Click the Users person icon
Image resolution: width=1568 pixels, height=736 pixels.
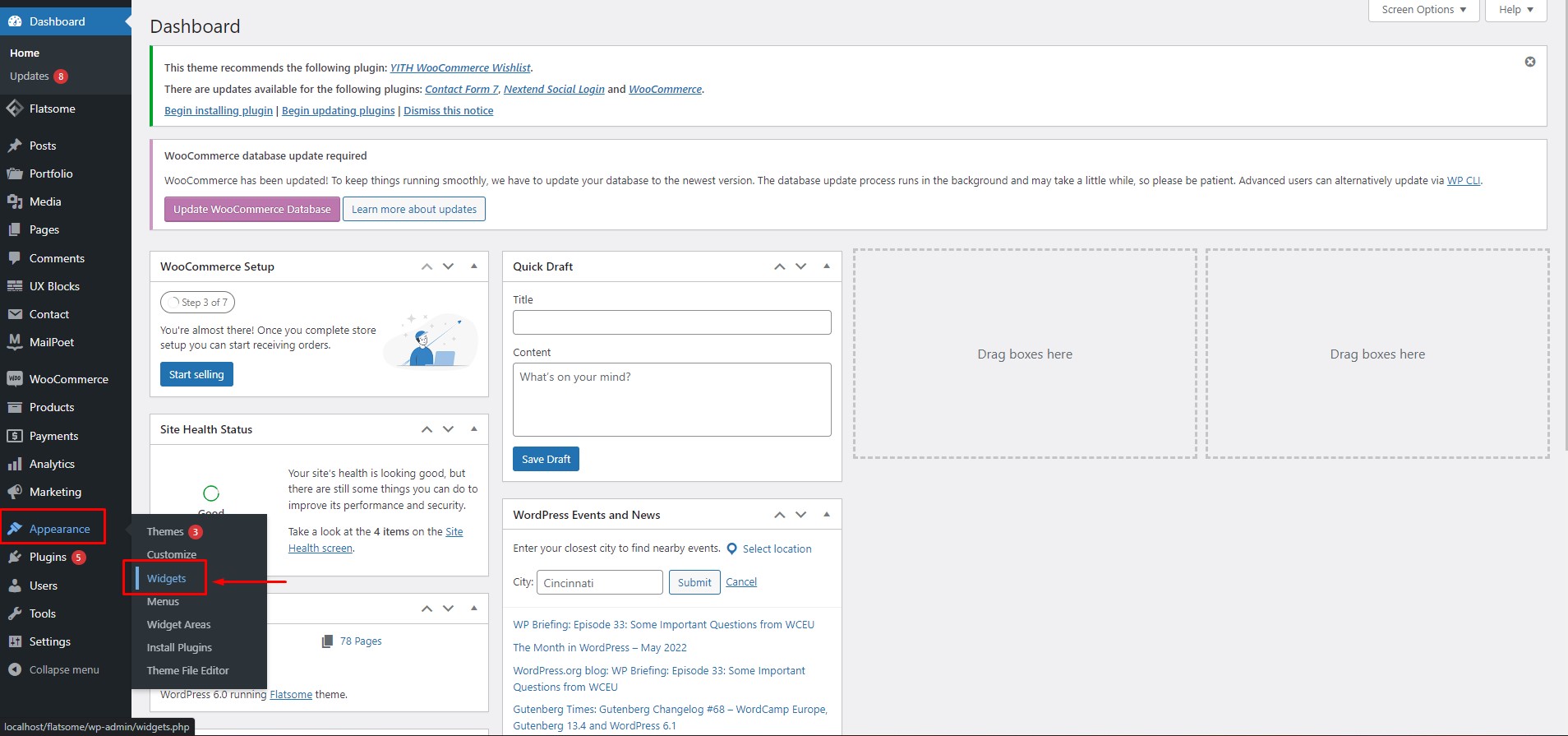[15, 586]
